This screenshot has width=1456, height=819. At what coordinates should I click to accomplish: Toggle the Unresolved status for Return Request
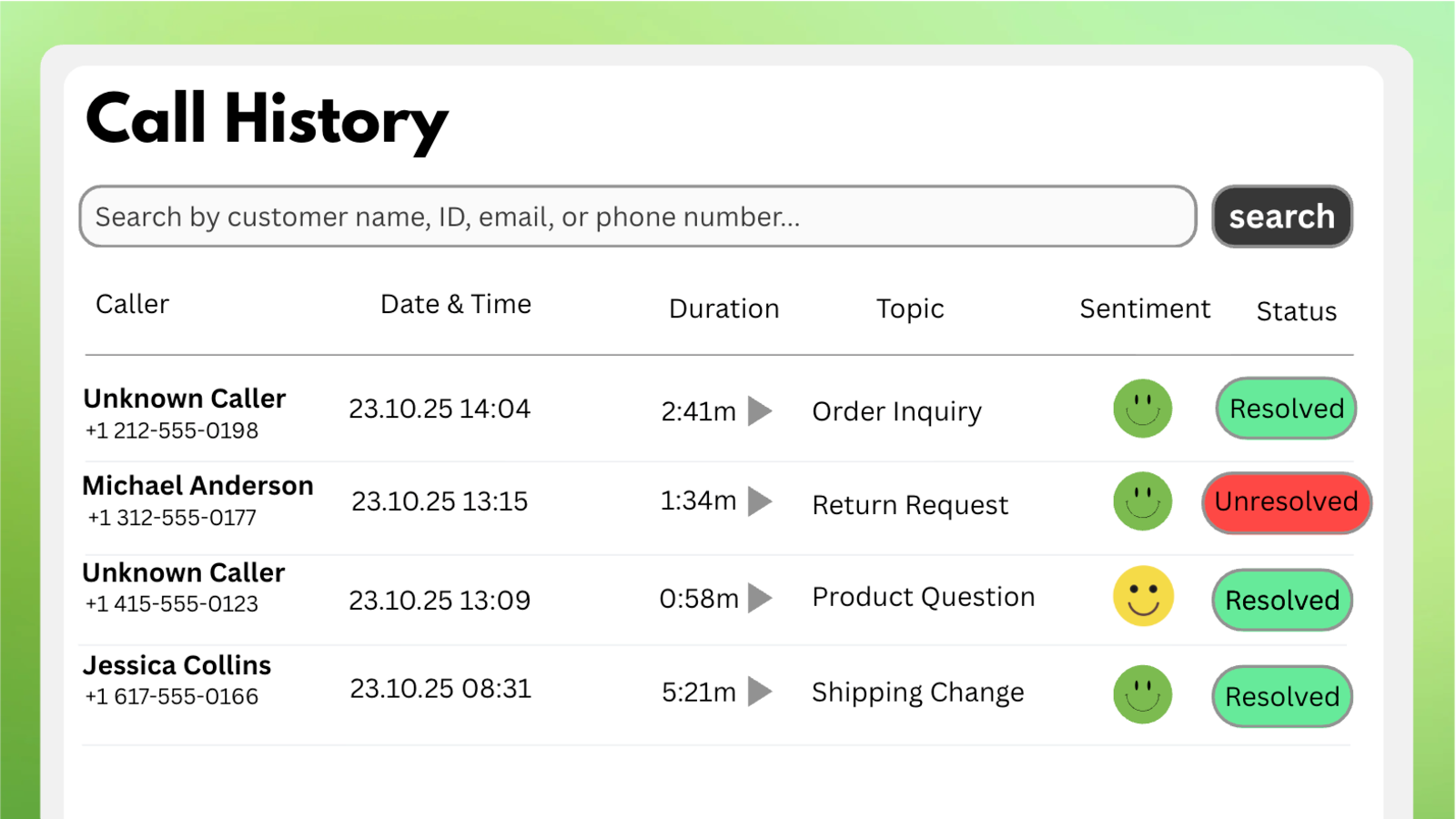point(1286,502)
